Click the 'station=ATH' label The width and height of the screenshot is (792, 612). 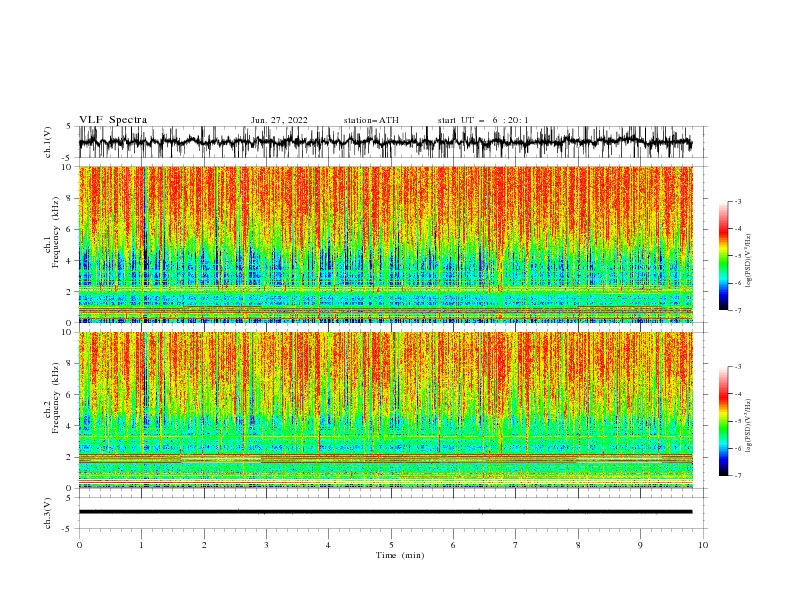(x=371, y=120)
